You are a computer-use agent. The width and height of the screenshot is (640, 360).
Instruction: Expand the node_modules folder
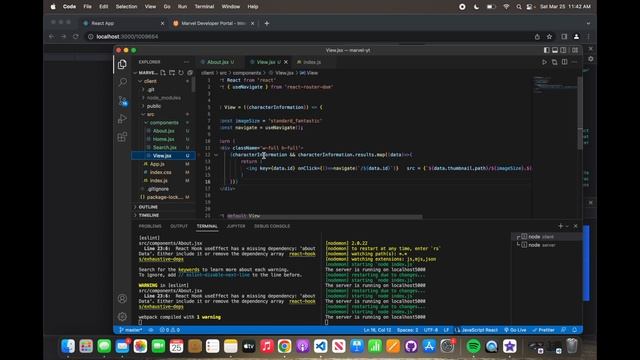pos(163,98)
